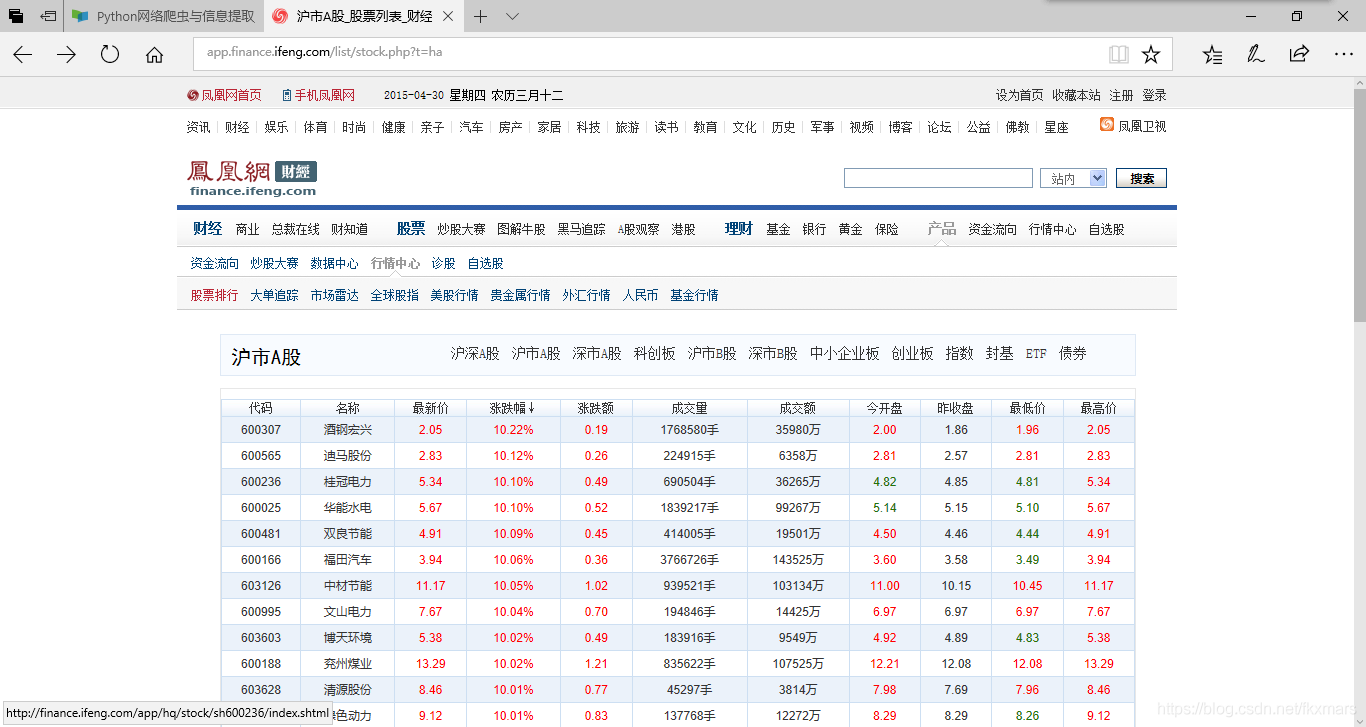Show tabs you've set aside

click(16, 16)
